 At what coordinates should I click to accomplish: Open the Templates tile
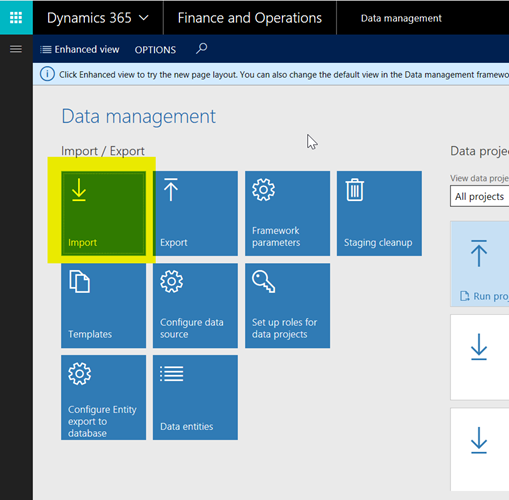[103, 305]
